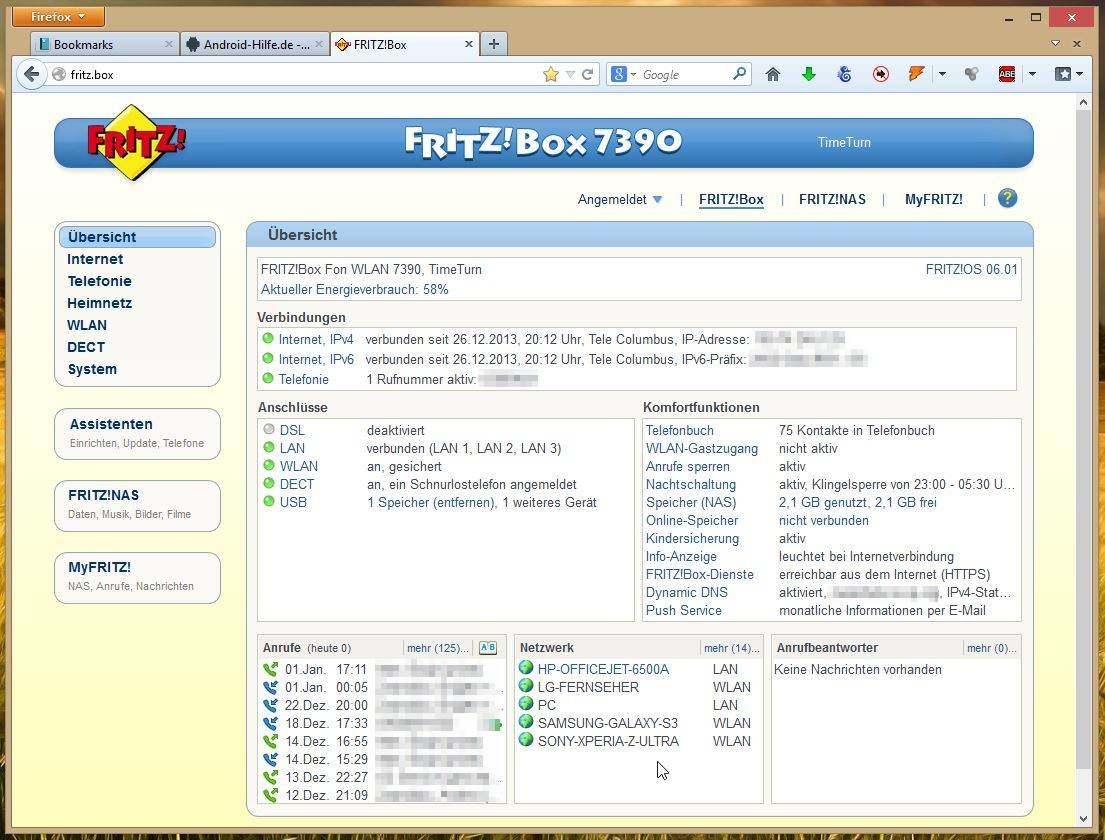The image size is (1105, 840).
Task: Open the Kindersicherung link
Action: tap(692, 538)
